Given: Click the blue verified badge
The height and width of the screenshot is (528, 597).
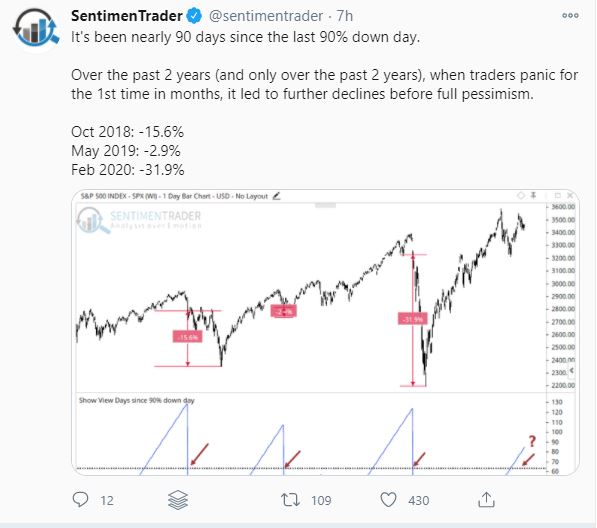Looking at the screenshot, I should click(x=194, y=16).
